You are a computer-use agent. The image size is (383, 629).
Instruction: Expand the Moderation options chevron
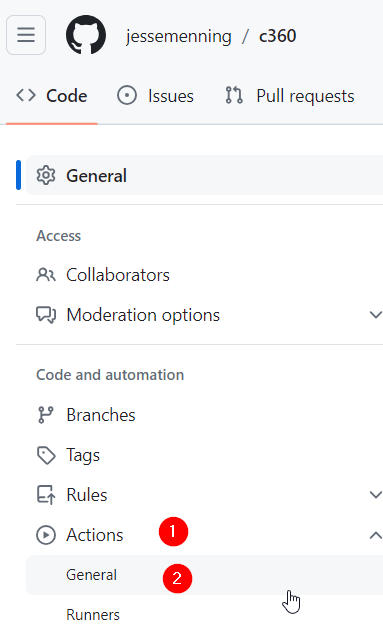375,315
